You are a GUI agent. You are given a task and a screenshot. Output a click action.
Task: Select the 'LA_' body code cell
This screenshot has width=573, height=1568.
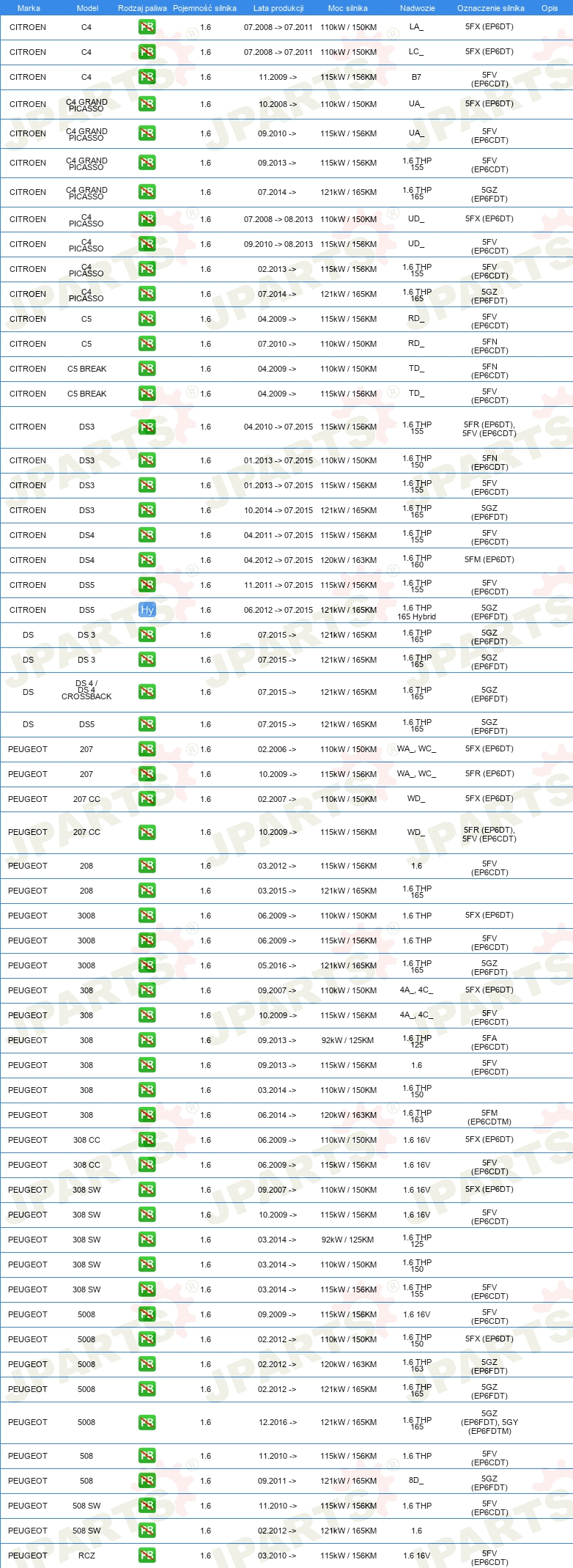click(x=416, y=27)
